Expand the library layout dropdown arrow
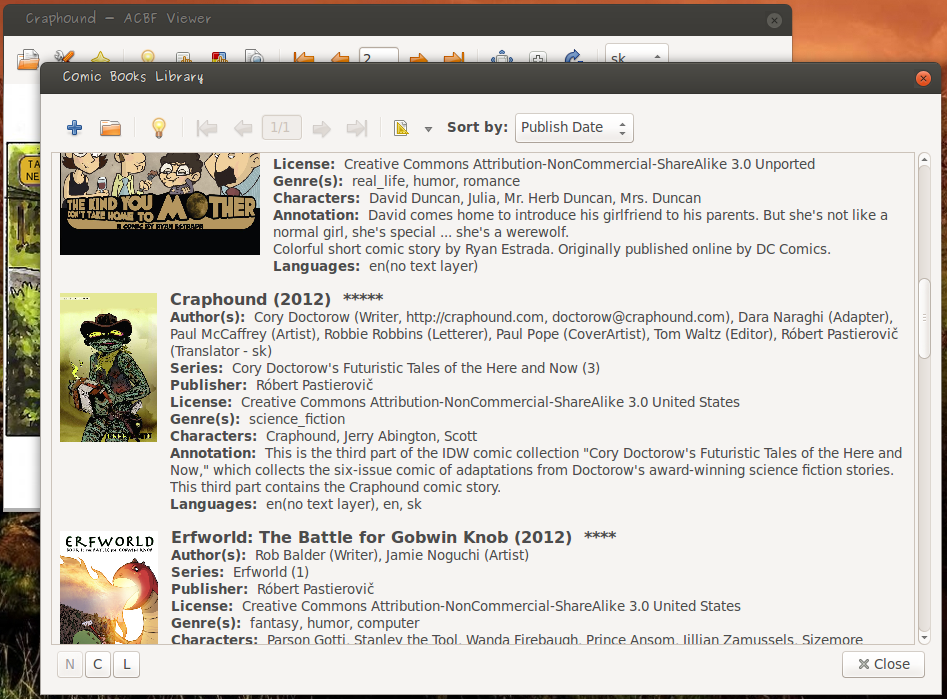Viewport: 947px width, 699px height. tap(428, 129)
